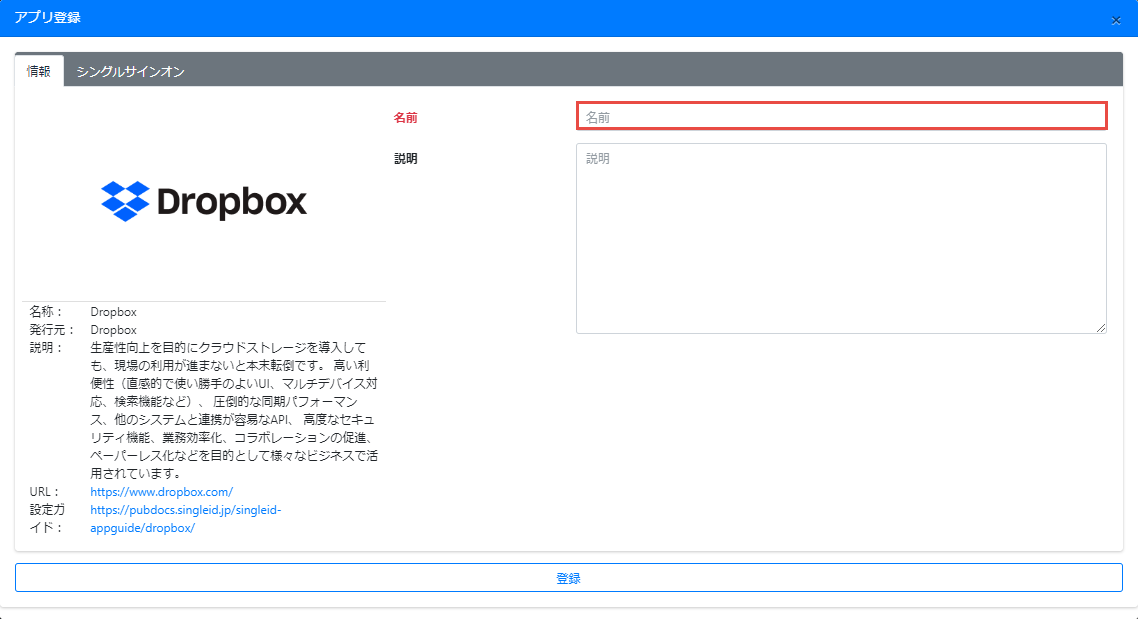The height and width of the screenshot is (619, 1138).
Task: Open the シングルサインオン tab
Action: 130,71
